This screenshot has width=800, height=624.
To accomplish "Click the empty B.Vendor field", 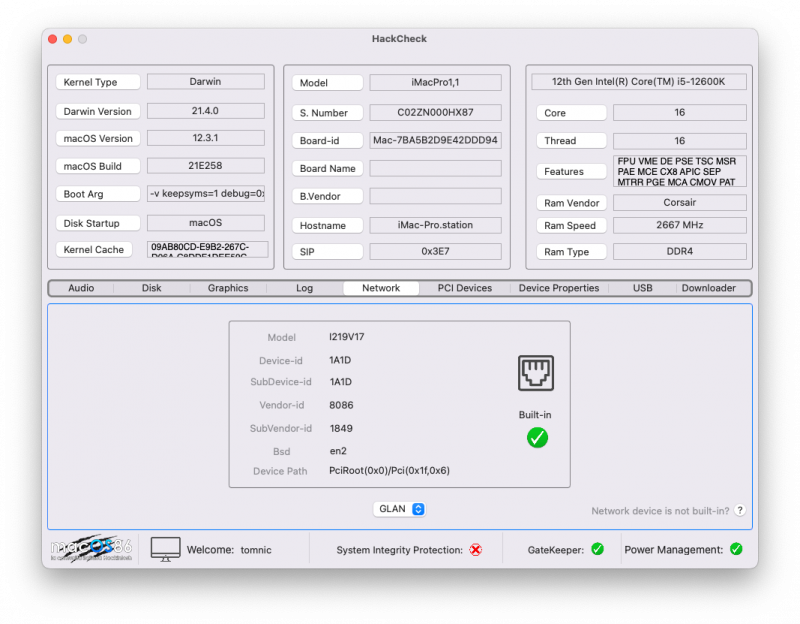I will tap(435, 196).
